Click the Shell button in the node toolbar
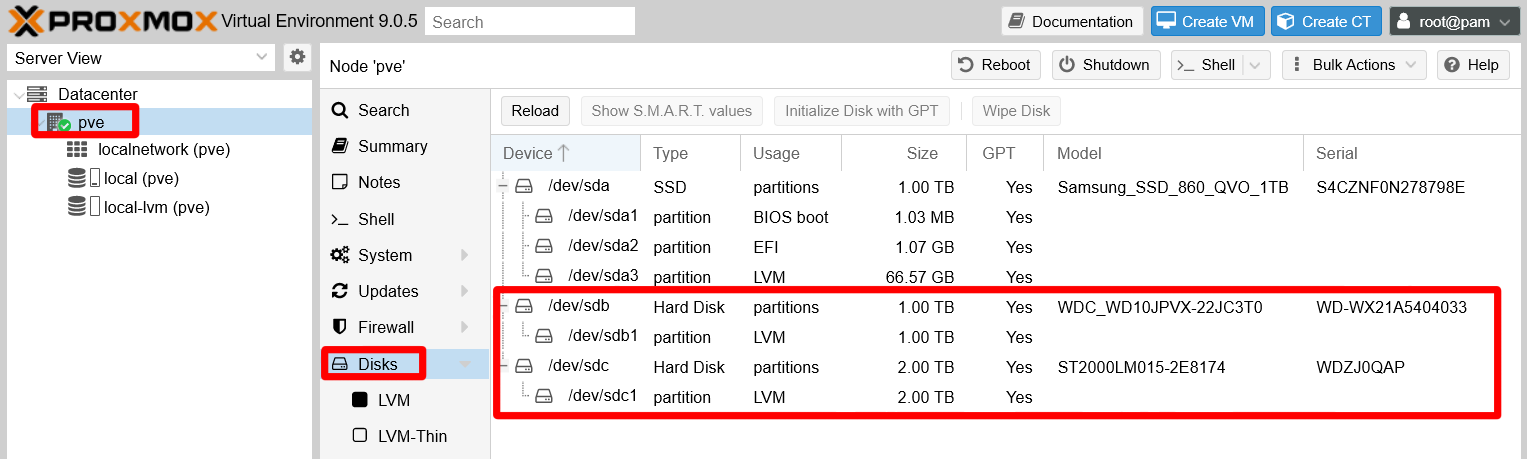This screenshot has width=1527, height=459. pos(1207,65)
